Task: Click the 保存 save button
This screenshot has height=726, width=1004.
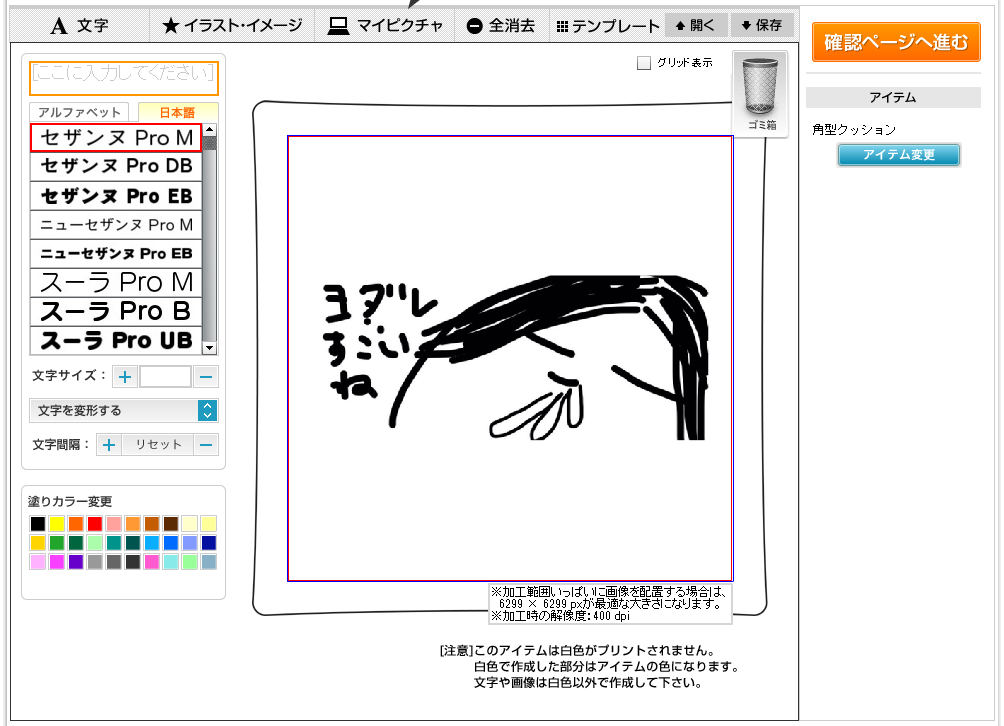Action: coord(761,25)
